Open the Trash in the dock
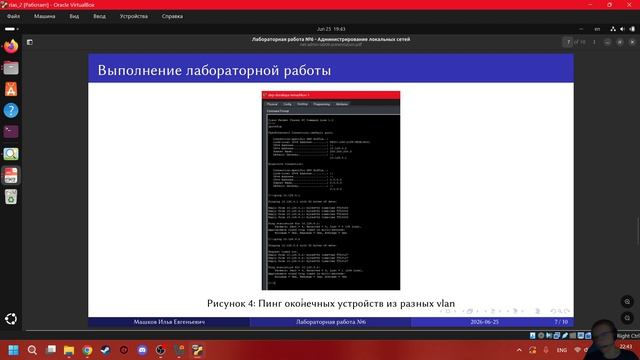This screenshot has width=640, height=360. [x=11, y=197]
